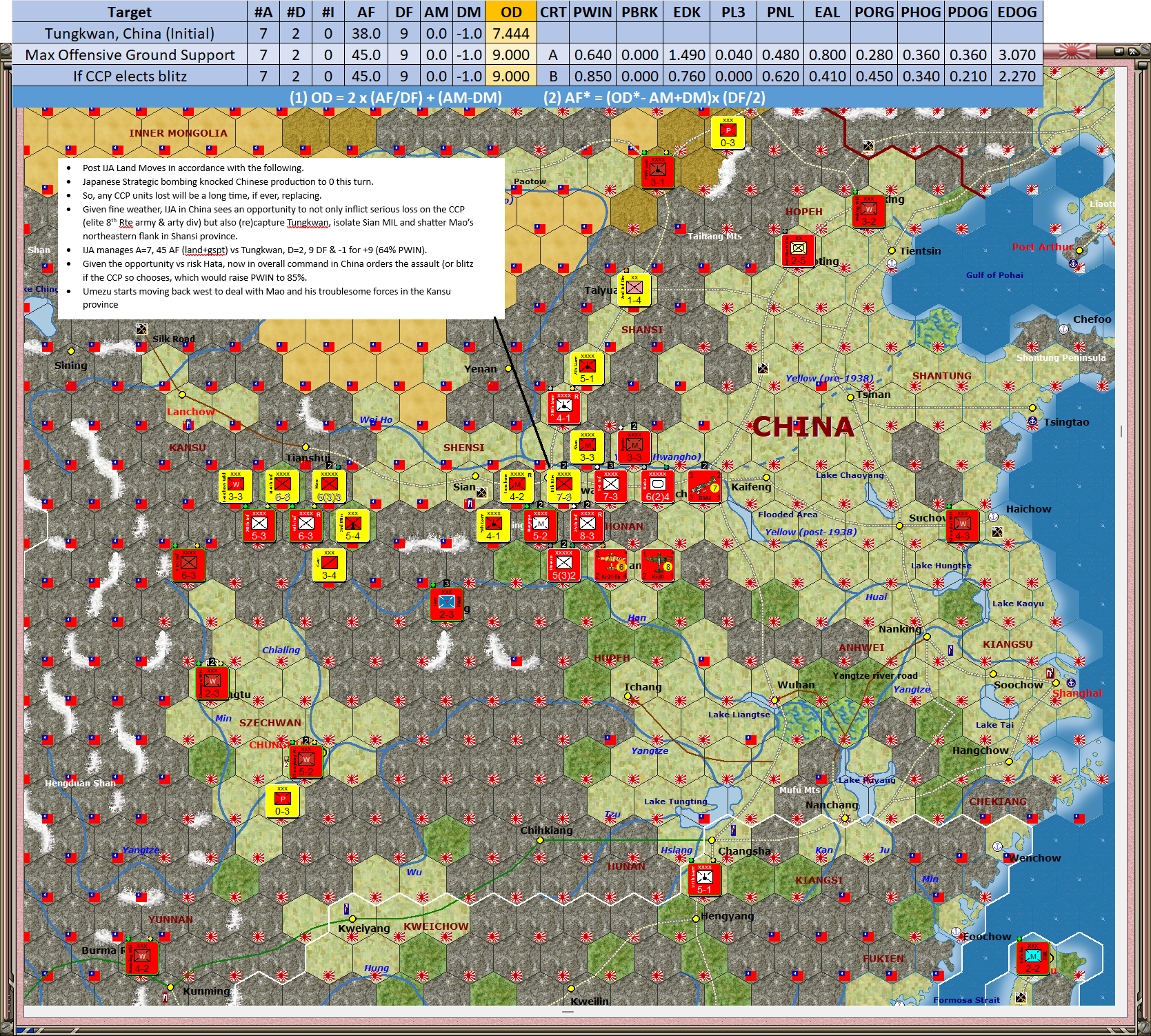Click the 1.490 EDK cell

point(687,54)
